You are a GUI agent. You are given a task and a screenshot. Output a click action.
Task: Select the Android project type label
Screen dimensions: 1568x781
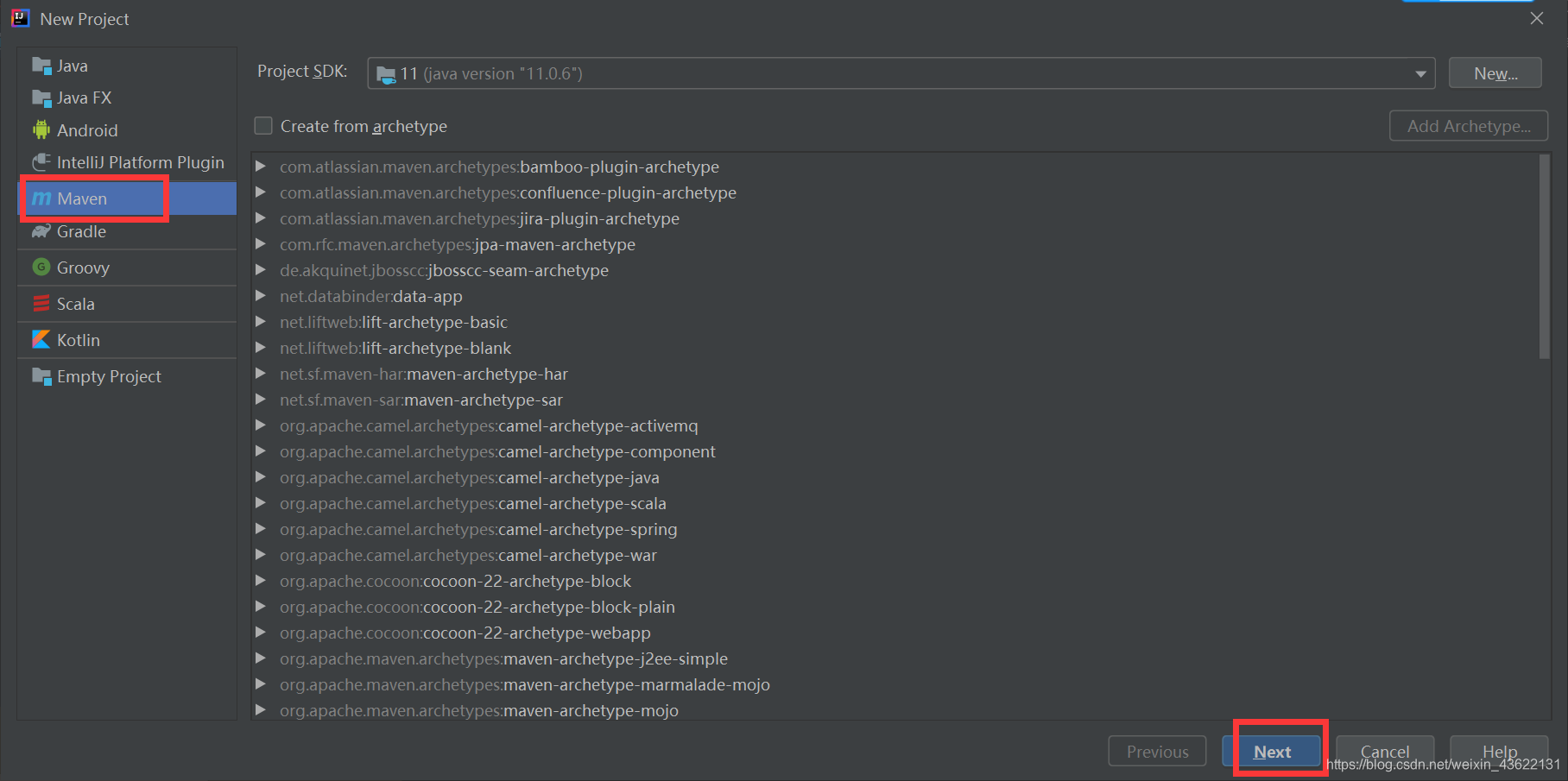[x=87, y=130]
